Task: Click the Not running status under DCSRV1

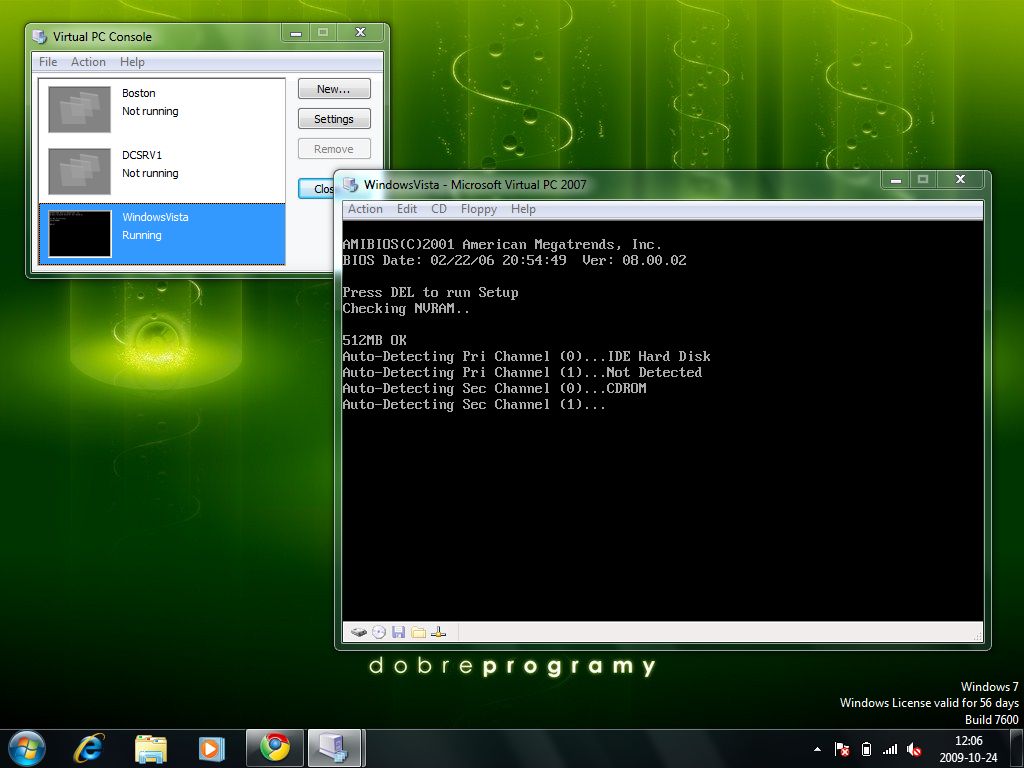Action: point(150,173)
